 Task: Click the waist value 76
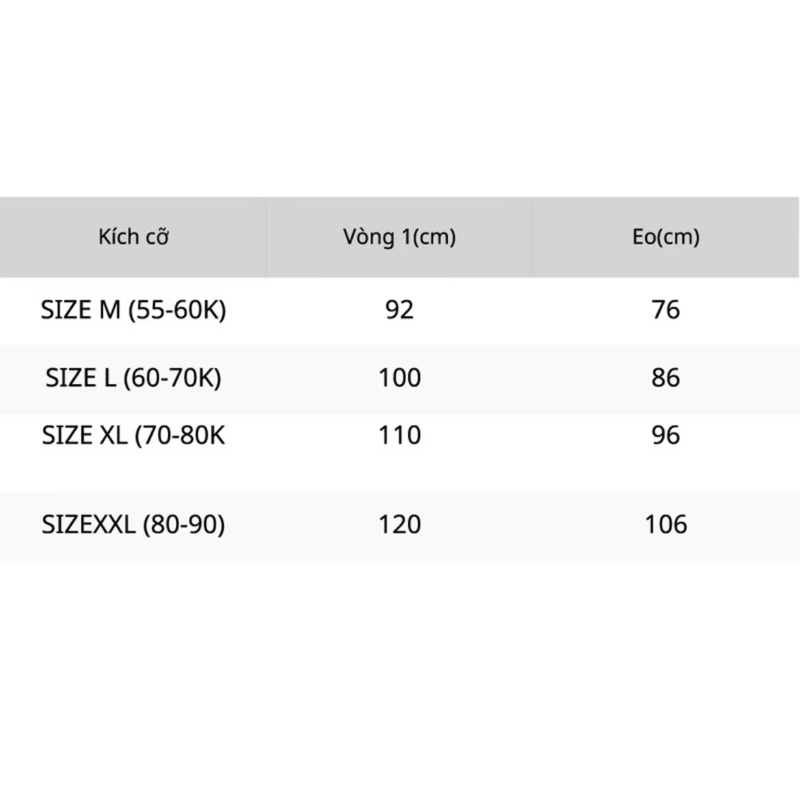coord(666,310)
